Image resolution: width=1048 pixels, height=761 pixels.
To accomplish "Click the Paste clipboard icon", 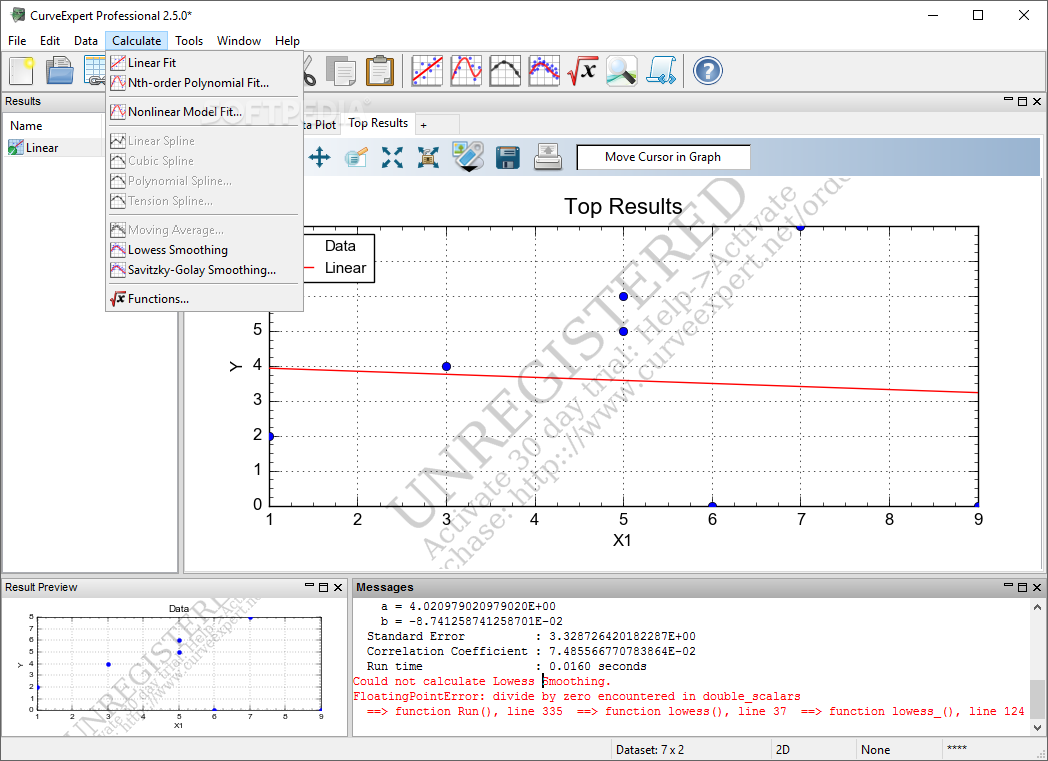I will tap(380, 71).
